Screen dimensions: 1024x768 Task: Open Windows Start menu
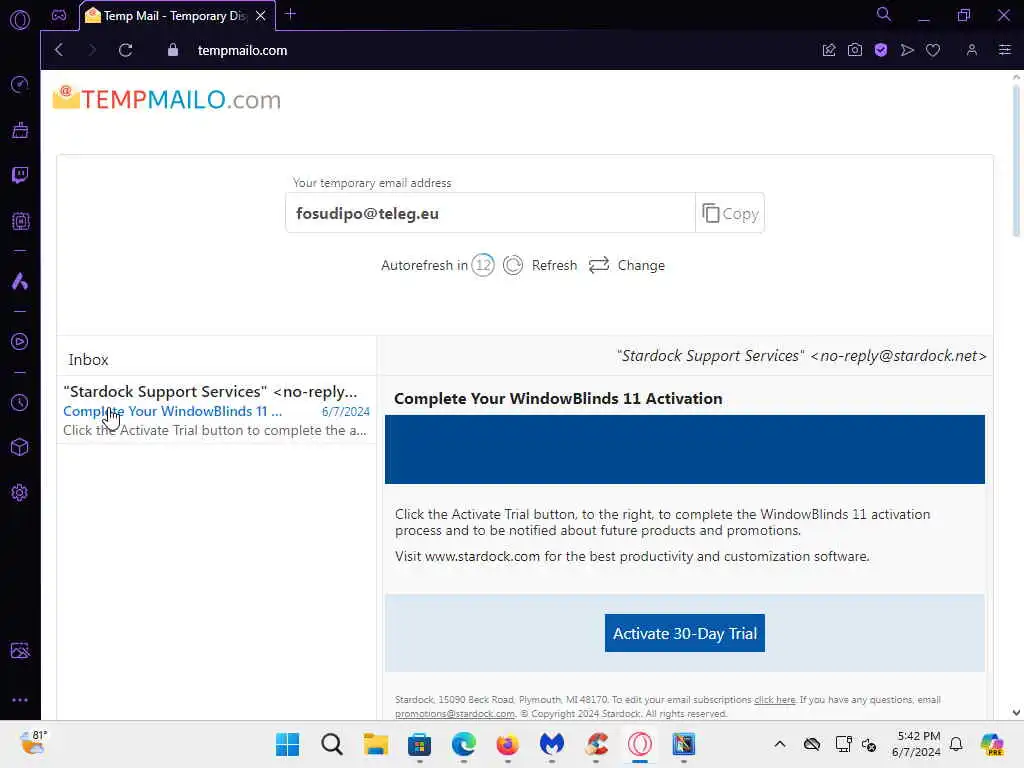[287, 744]
